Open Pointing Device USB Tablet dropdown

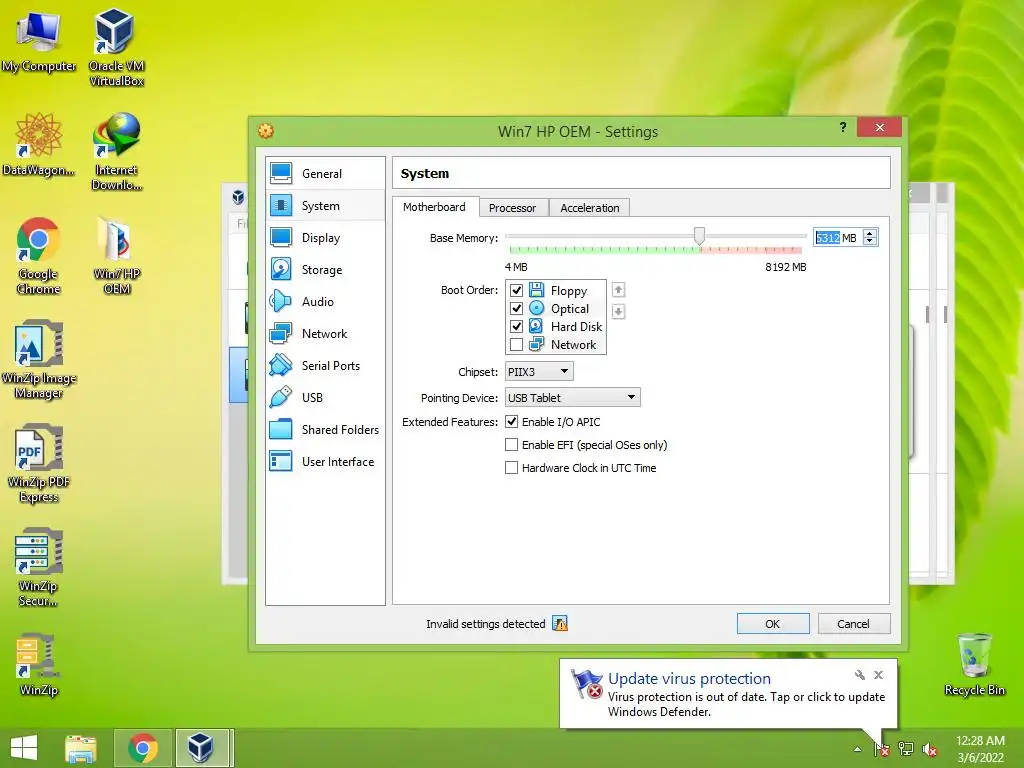coord(572,397)
